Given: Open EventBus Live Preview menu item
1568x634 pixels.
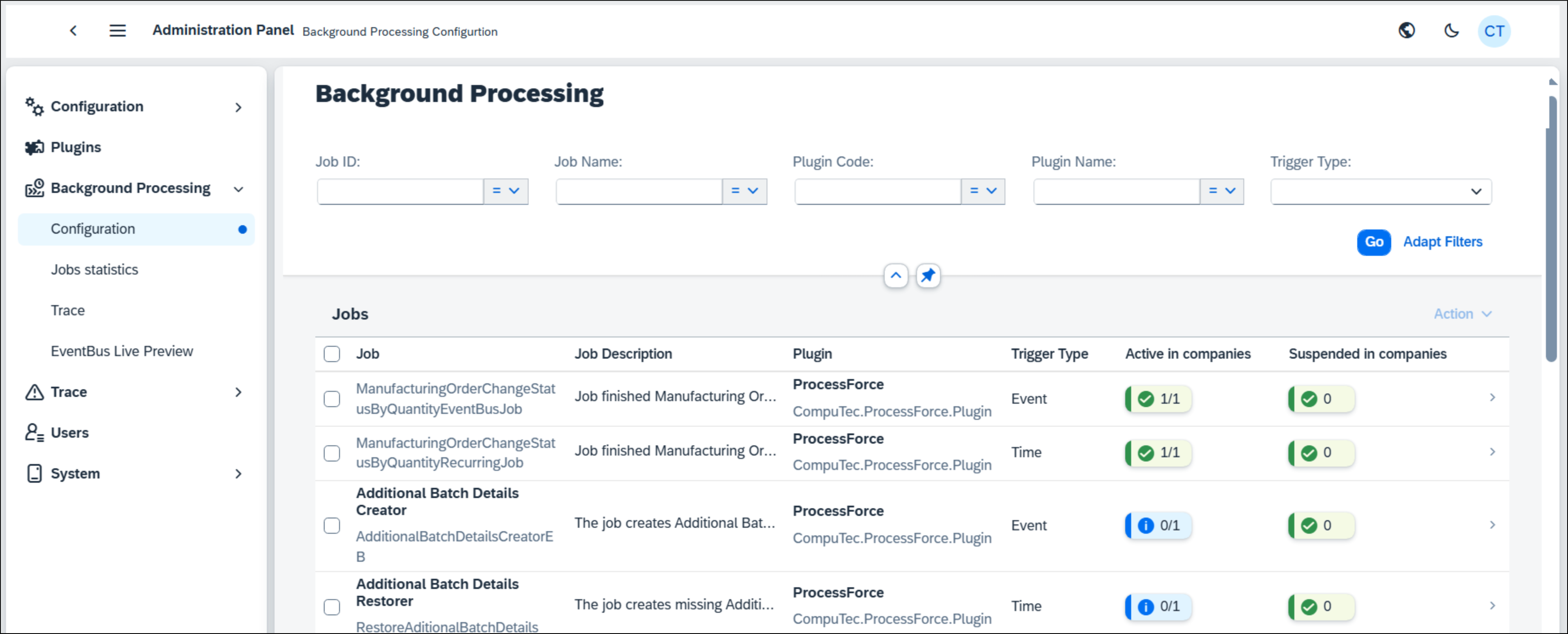Looking at the screenshot, I should pos(122,351).
